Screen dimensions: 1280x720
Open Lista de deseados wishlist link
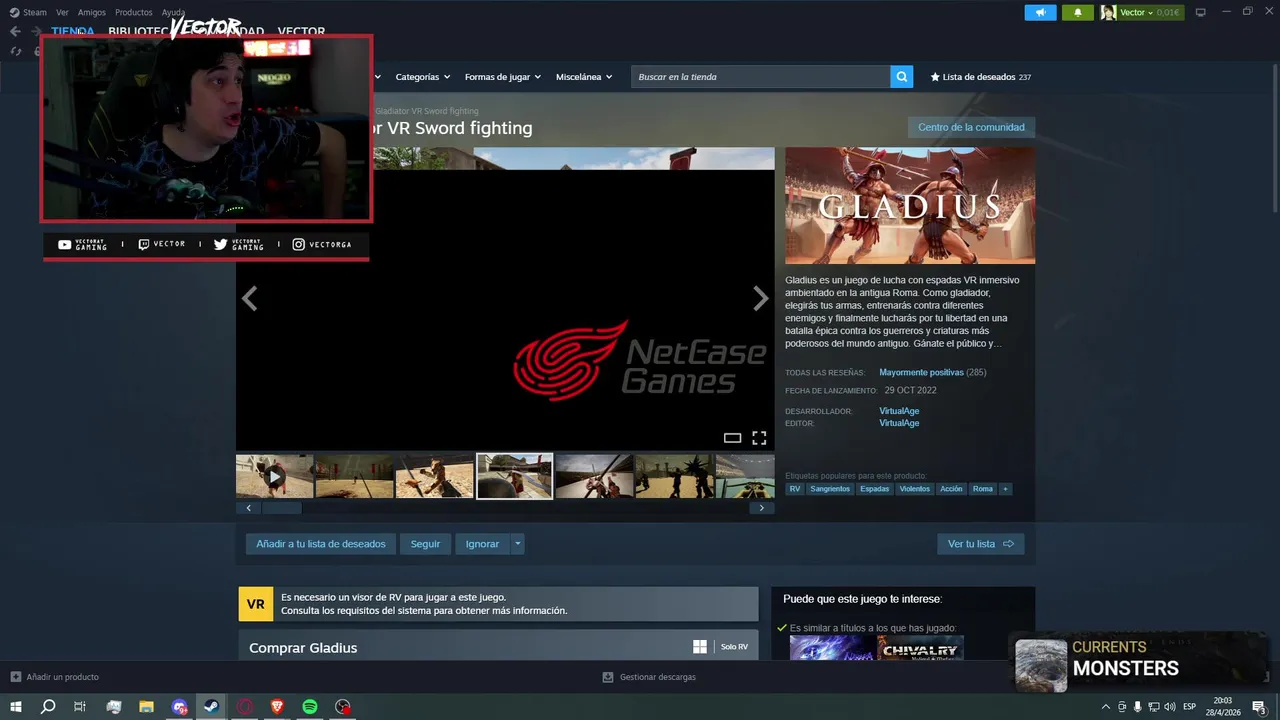click(x=980, y=77)
